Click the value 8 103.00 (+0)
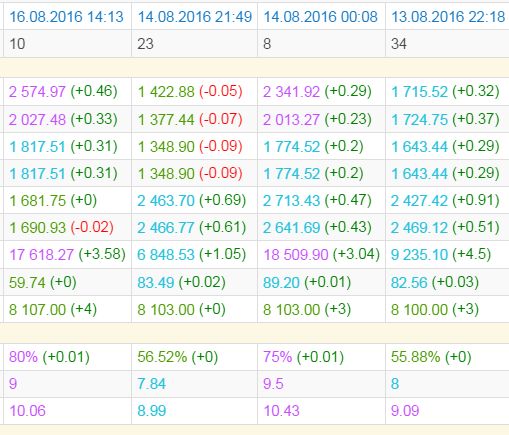Image resolution: width=509 pixels, height=435 pixels. (x=181, y=309)
